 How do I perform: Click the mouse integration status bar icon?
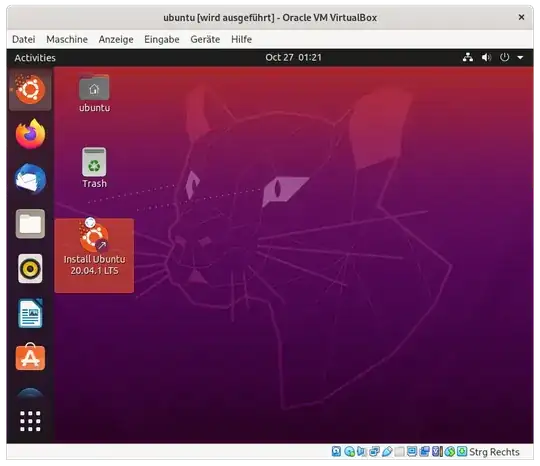(x=449, y=451)
